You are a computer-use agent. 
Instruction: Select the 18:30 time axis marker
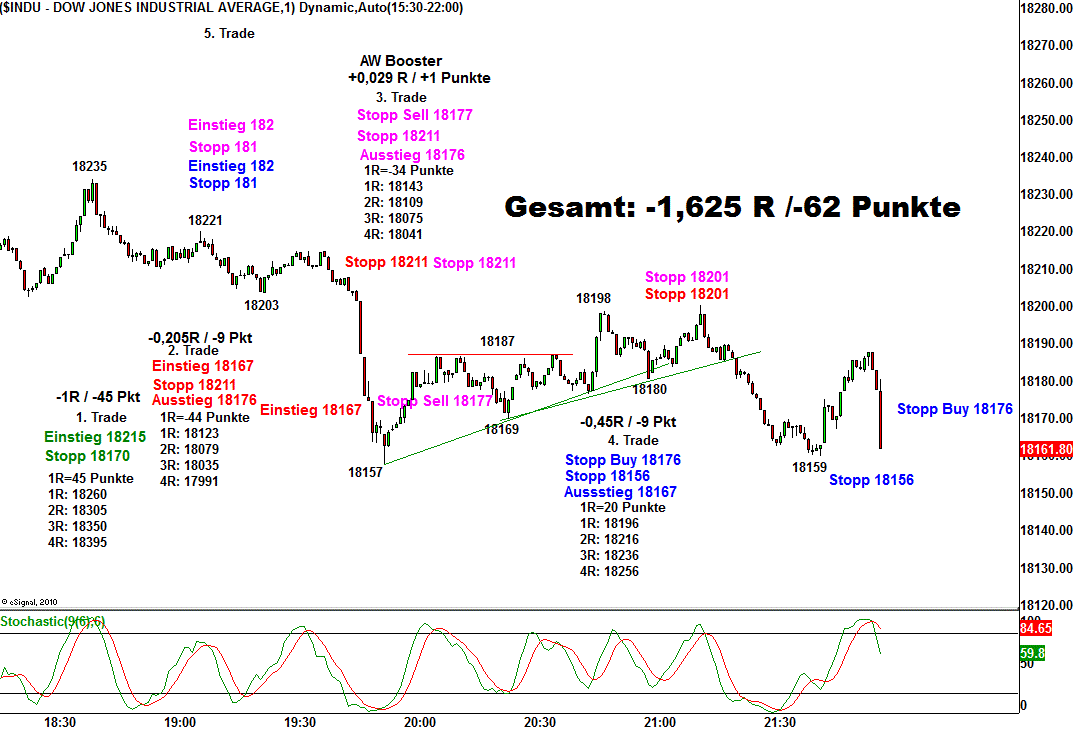[61, 722]
